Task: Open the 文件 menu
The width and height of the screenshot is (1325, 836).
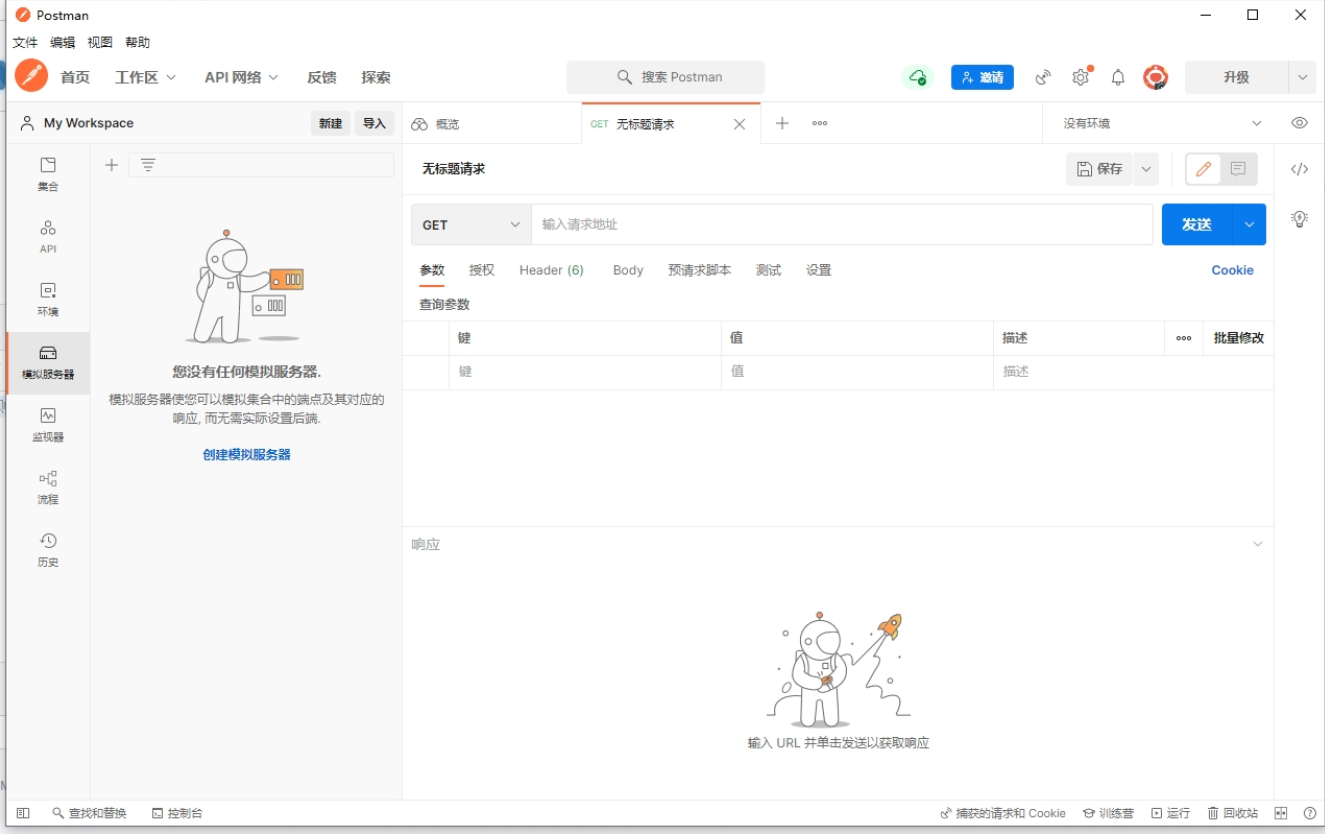Action: coord(25,42)
